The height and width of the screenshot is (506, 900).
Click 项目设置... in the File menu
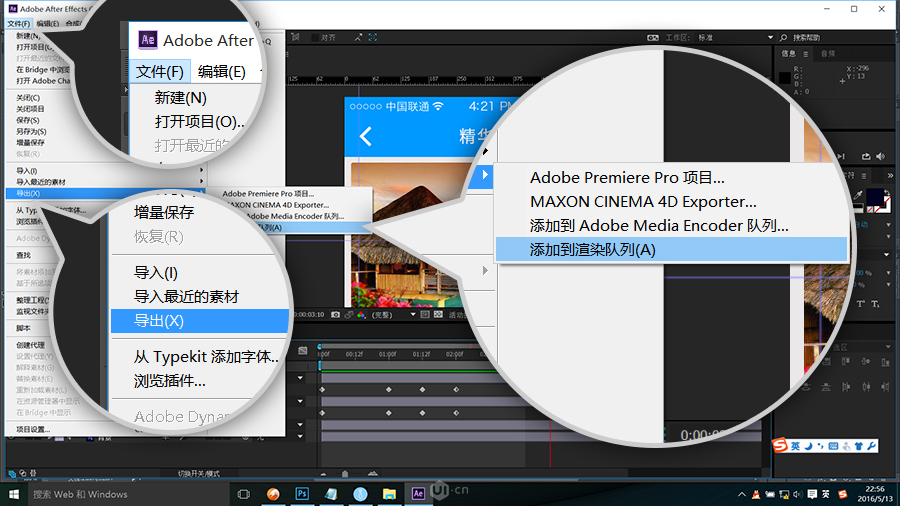coord(33,429)
